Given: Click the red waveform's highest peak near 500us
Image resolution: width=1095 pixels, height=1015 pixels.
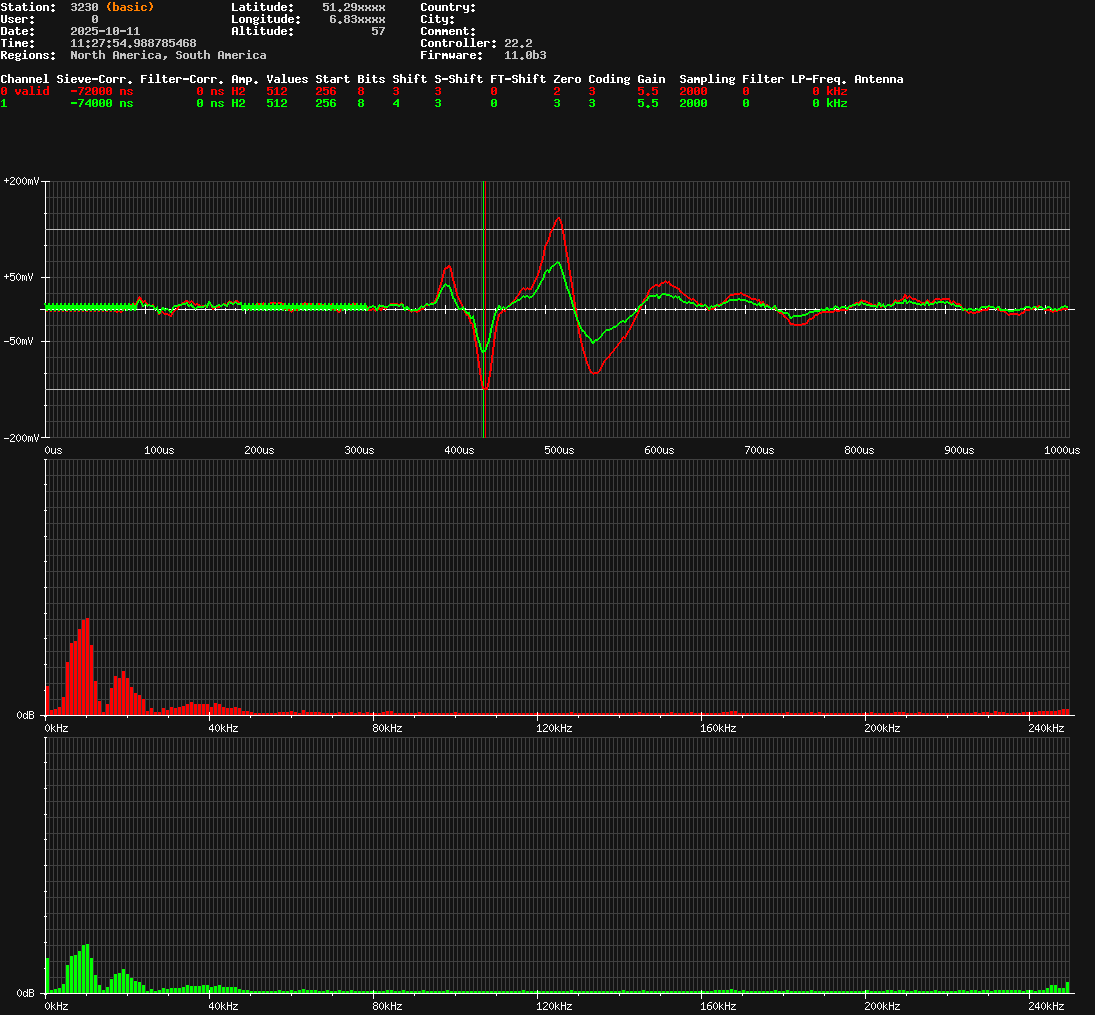Looking at the screenshot, I should [557, 219].
